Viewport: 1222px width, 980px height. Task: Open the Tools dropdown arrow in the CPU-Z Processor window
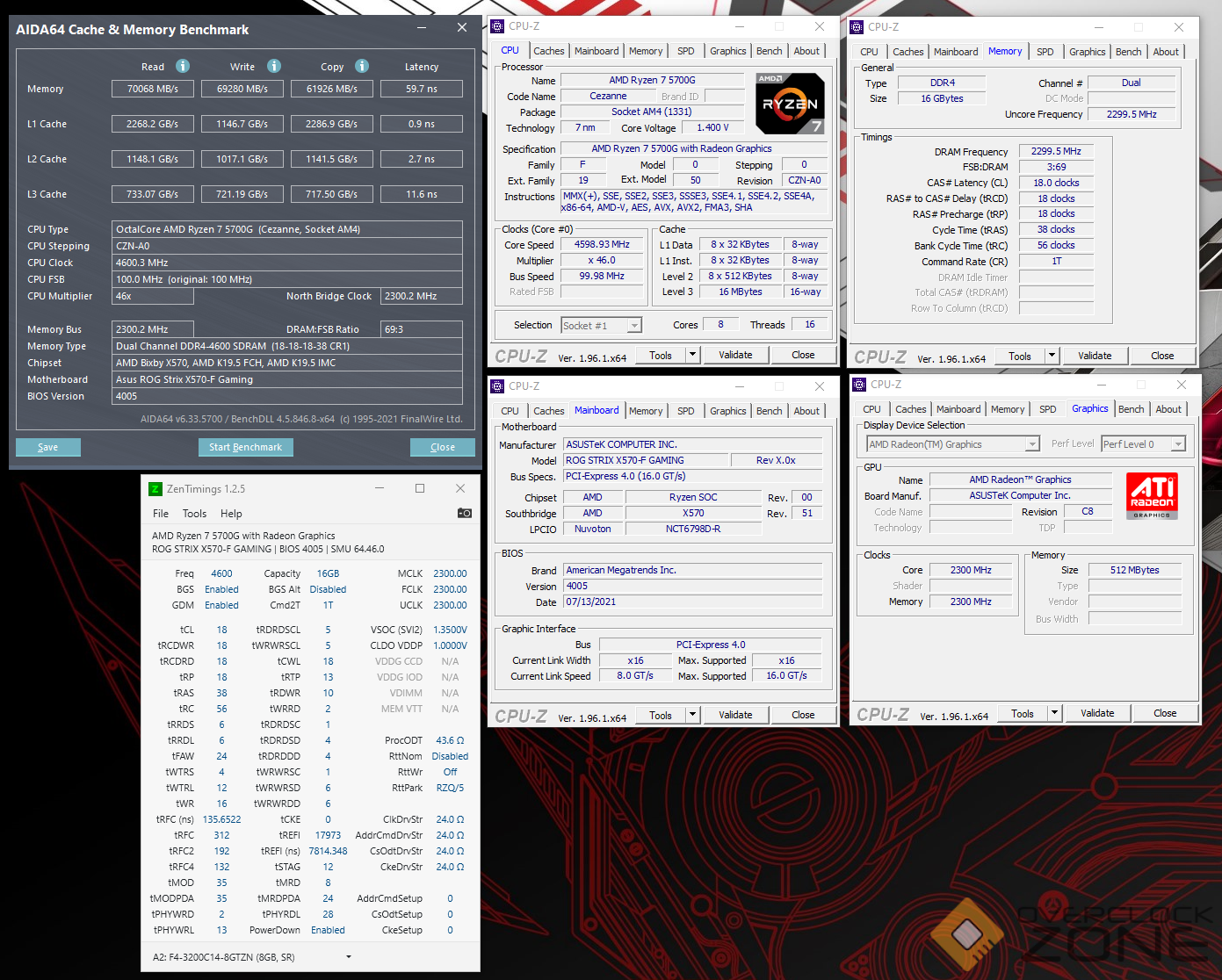[693, 355]
